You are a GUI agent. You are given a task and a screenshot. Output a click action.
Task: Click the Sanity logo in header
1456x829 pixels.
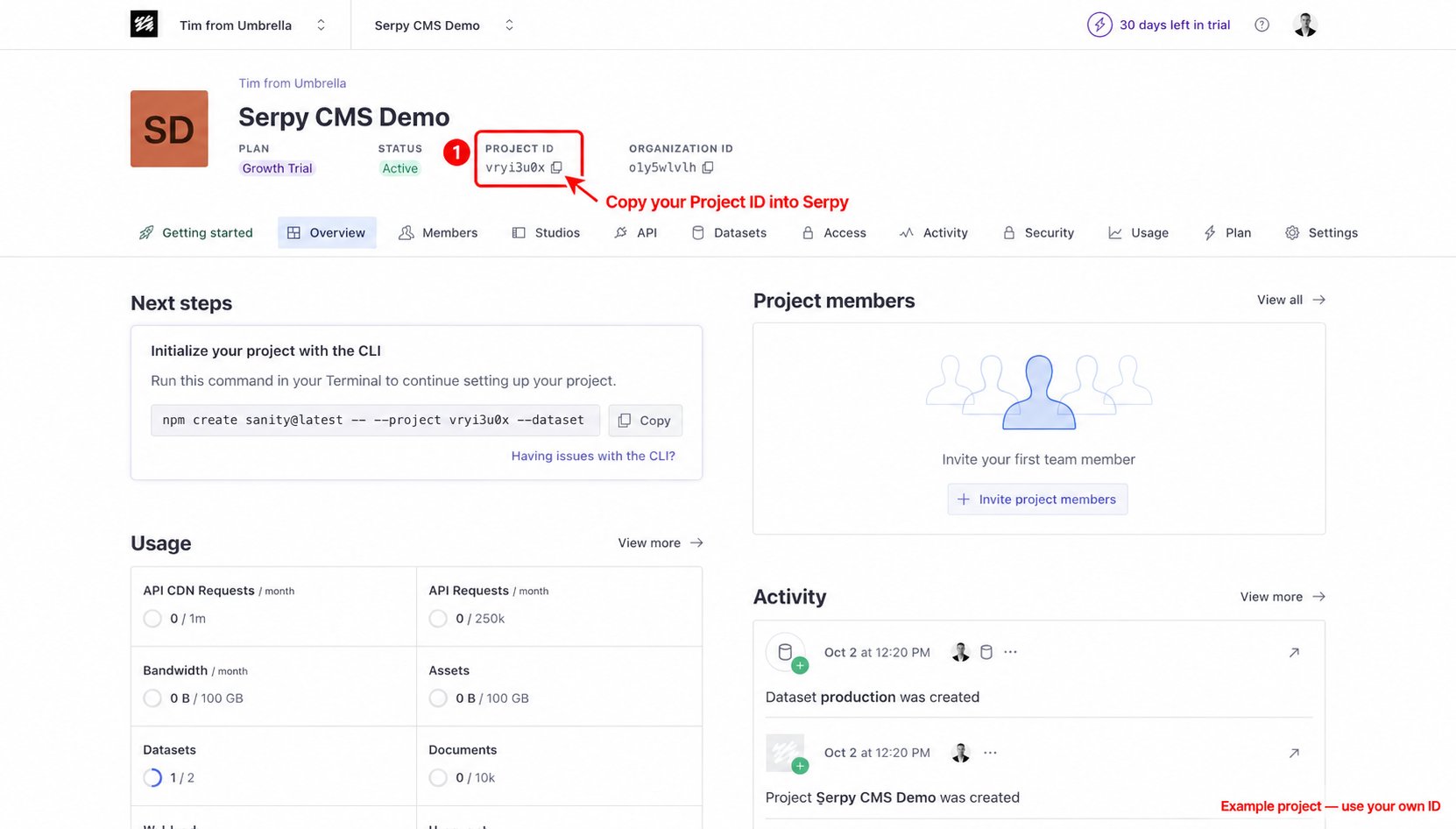point(144,25)
